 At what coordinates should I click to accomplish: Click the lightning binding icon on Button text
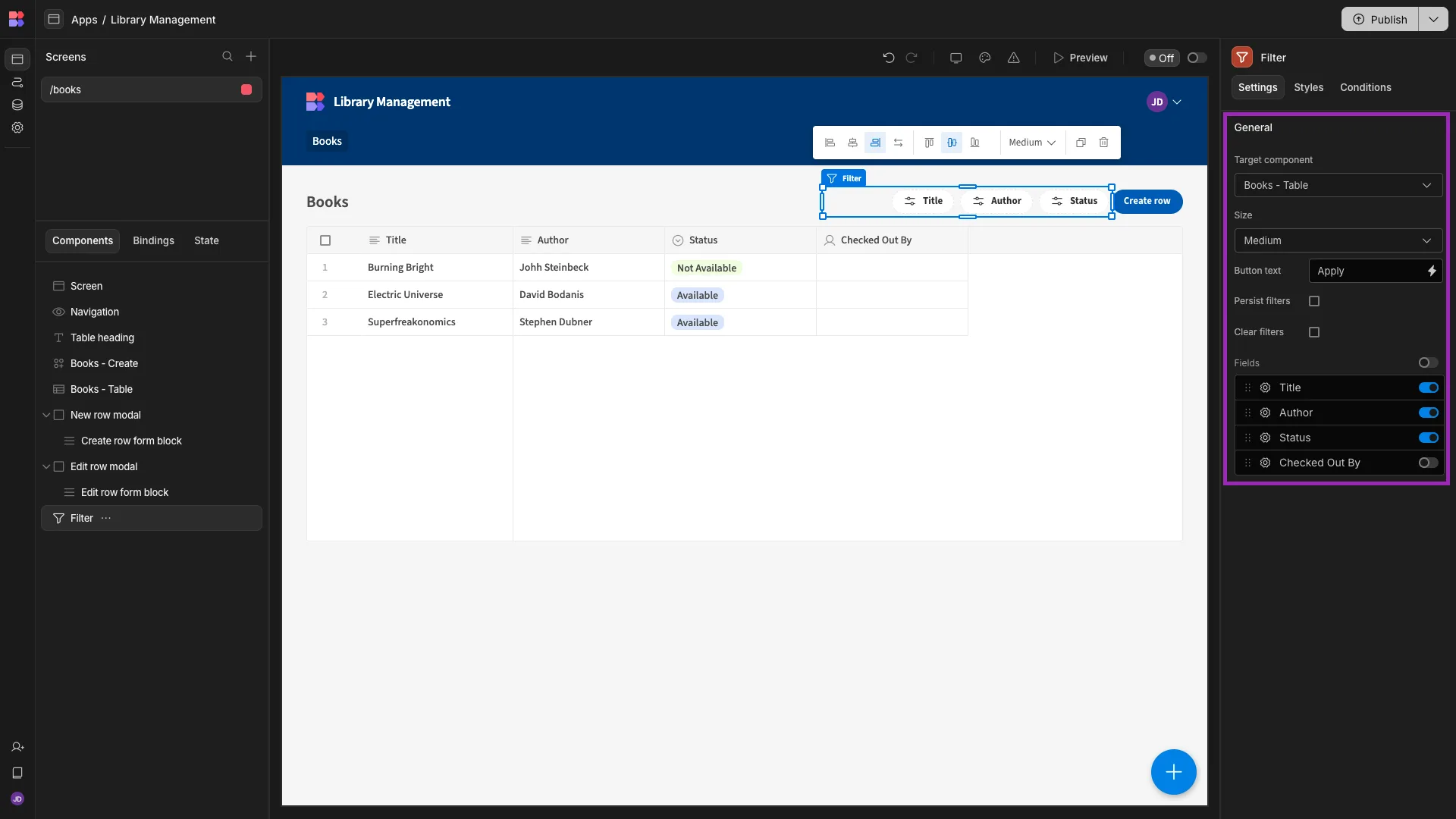click(1432, 271)
